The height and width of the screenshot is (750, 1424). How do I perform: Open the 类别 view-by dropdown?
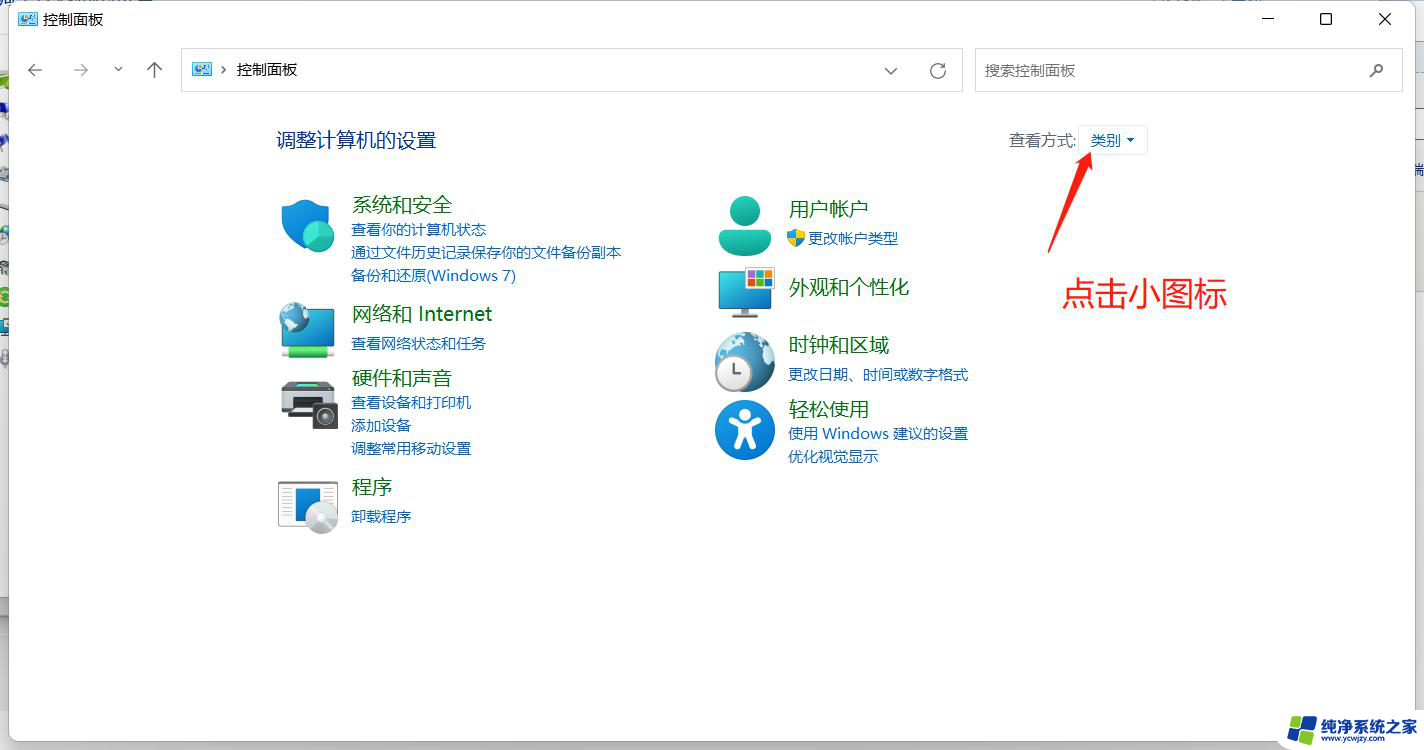point(1113,140)
